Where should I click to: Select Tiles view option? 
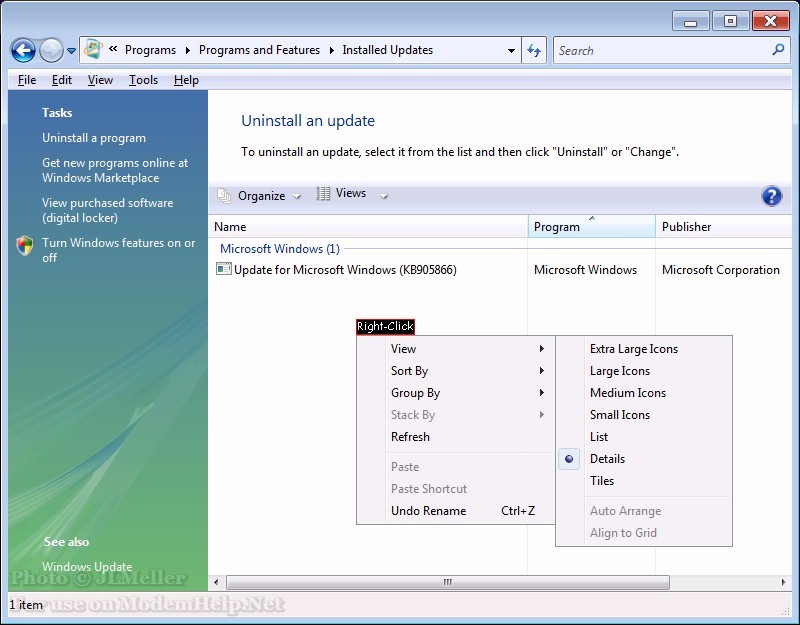point(644,481)
